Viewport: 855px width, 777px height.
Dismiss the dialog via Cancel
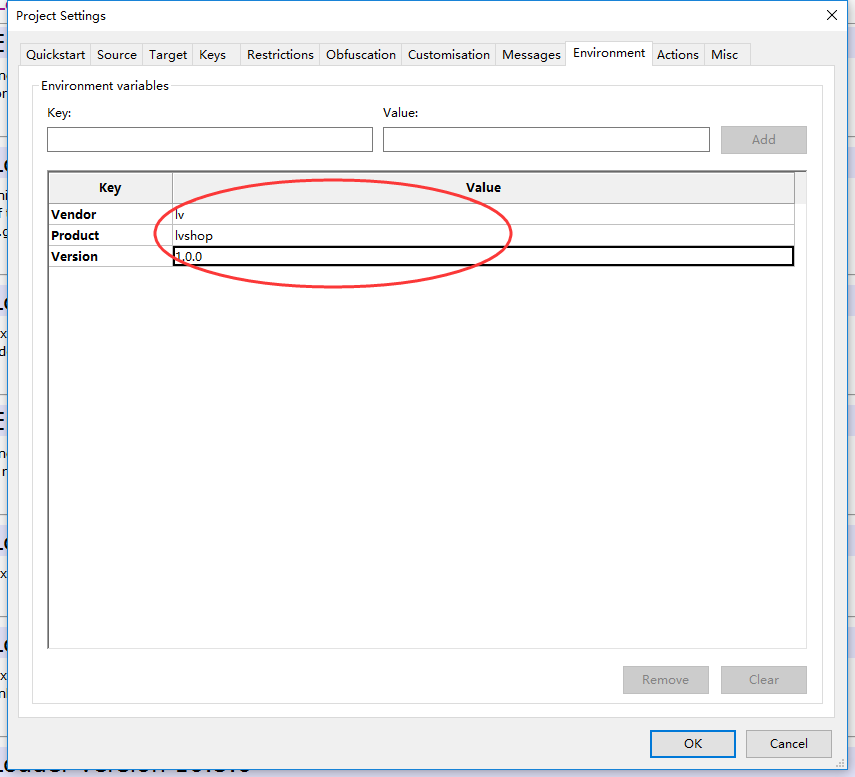[x=788, y=743]
